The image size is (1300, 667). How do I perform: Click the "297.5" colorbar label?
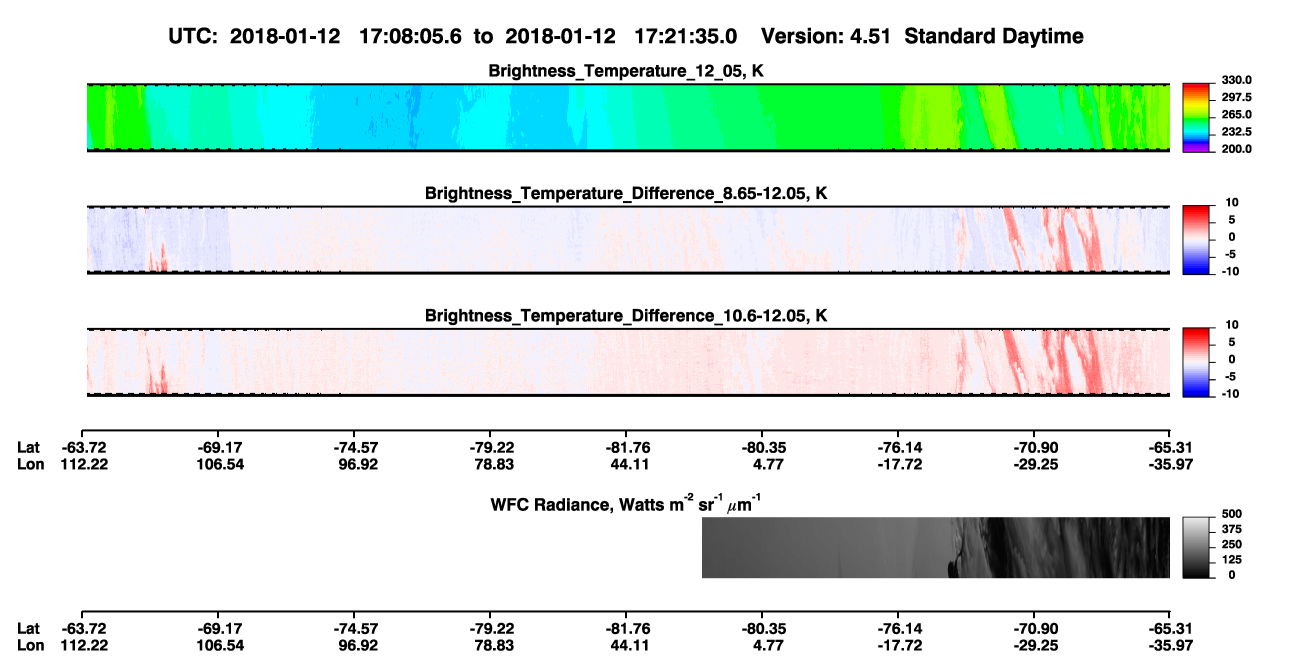pos(1237,97)
